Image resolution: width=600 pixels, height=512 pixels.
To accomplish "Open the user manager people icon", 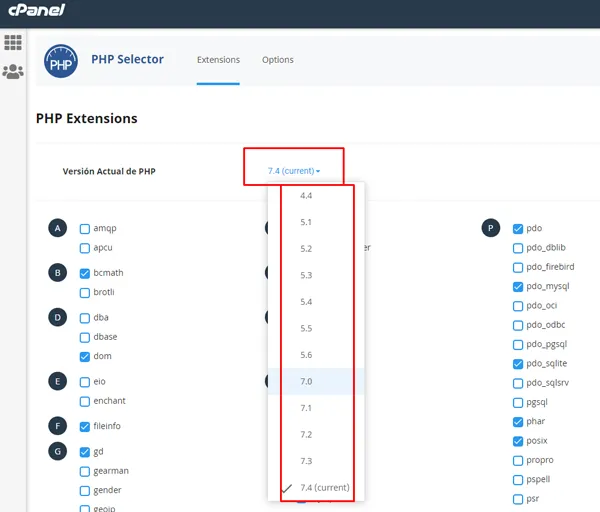I will tap(13, 72).
